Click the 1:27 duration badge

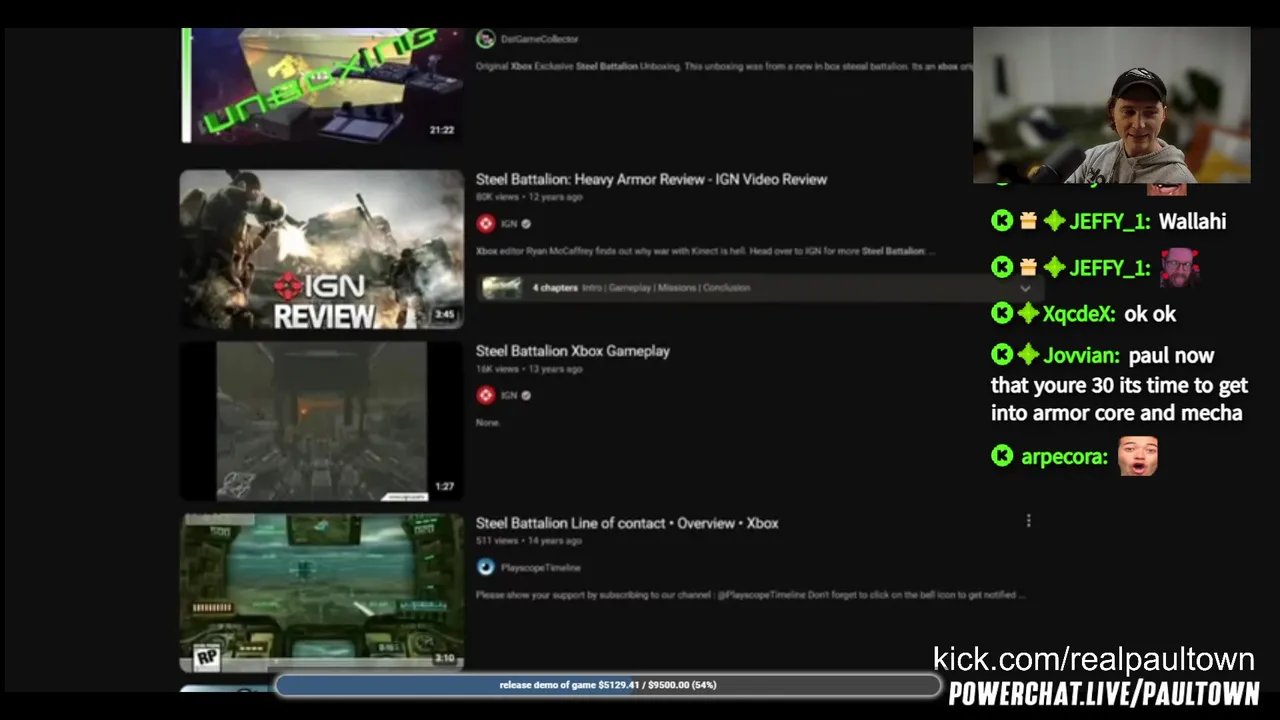(x=444, y=487)
